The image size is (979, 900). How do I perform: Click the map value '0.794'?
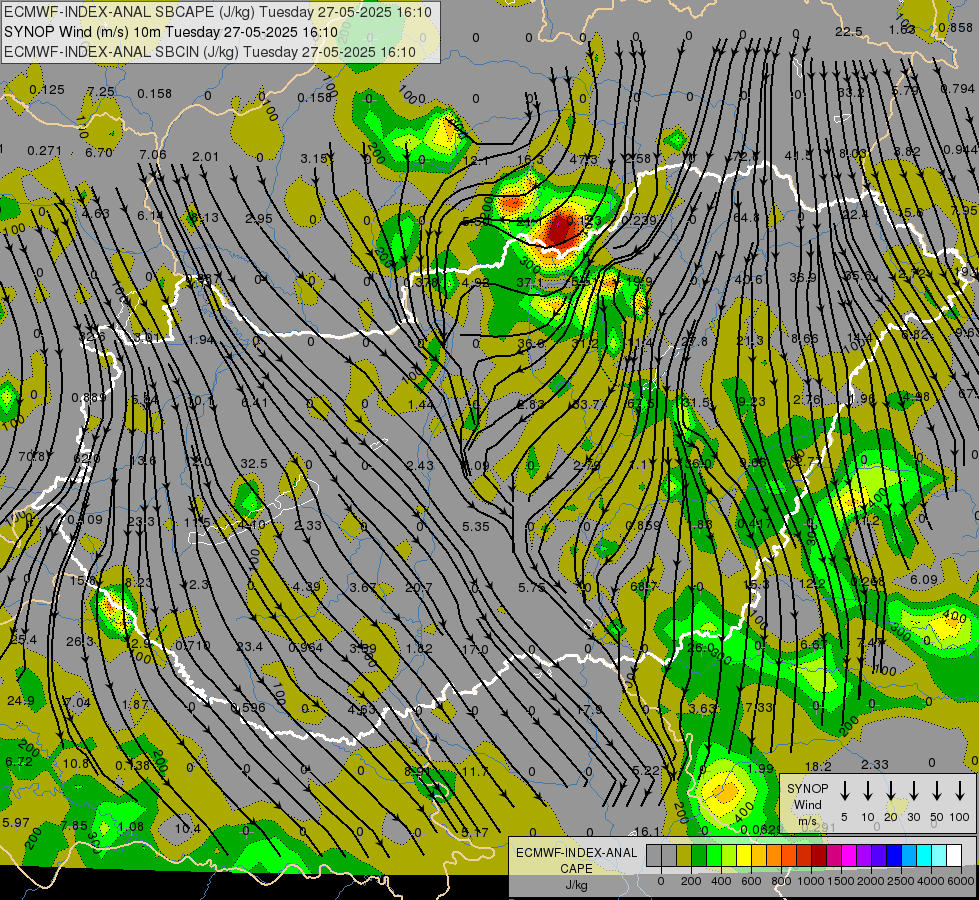[958, 89]
